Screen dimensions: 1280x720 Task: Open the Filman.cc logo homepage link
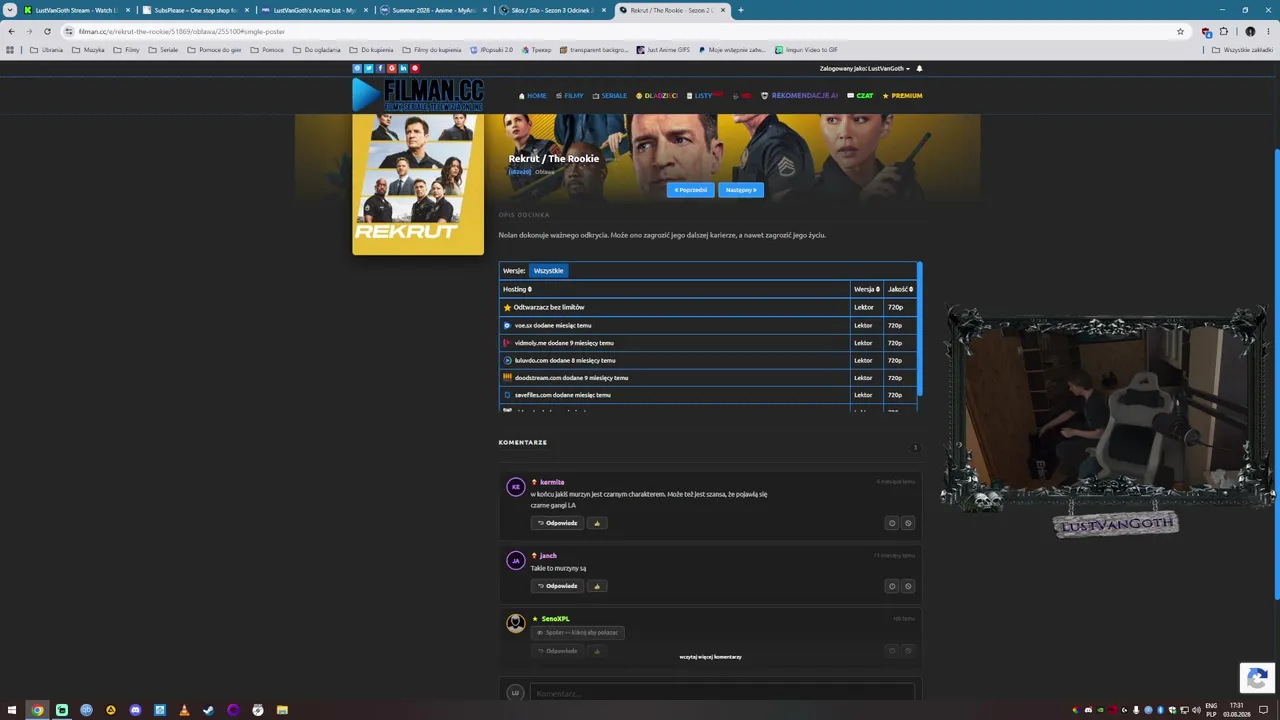coord(418,95)
